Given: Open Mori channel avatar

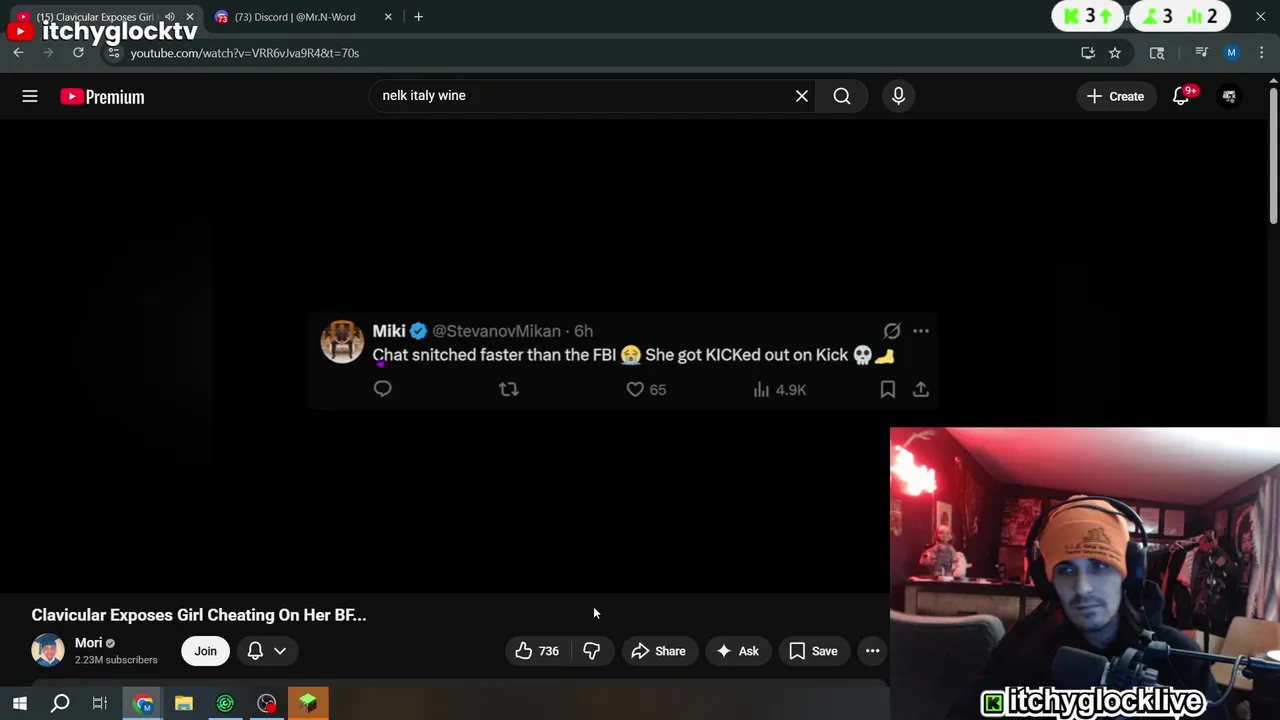Looking at the screenshot, I should click(x=47, y=651).
